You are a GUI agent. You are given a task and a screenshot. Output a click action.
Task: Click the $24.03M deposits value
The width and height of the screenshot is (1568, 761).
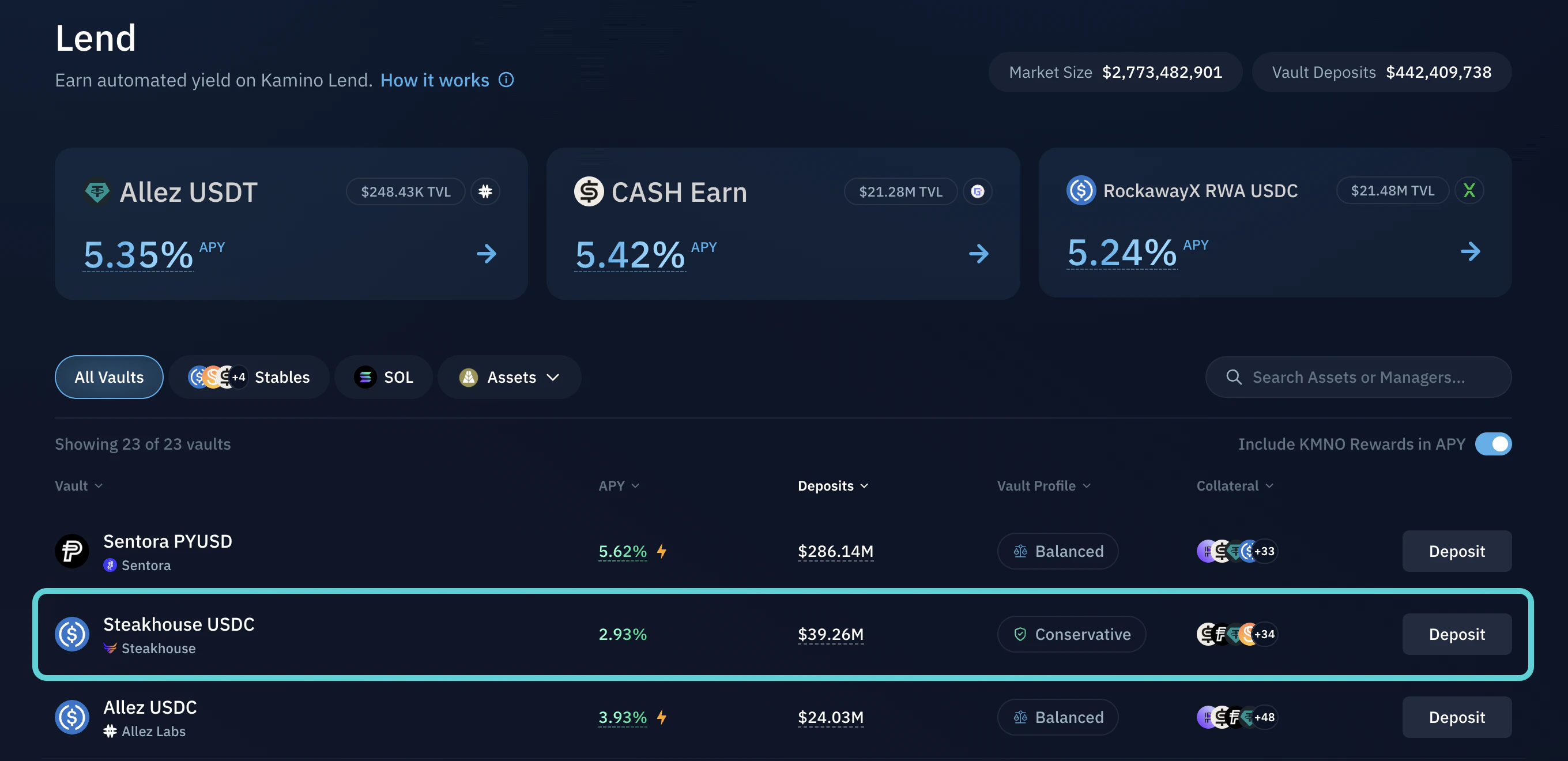[830, 717]
